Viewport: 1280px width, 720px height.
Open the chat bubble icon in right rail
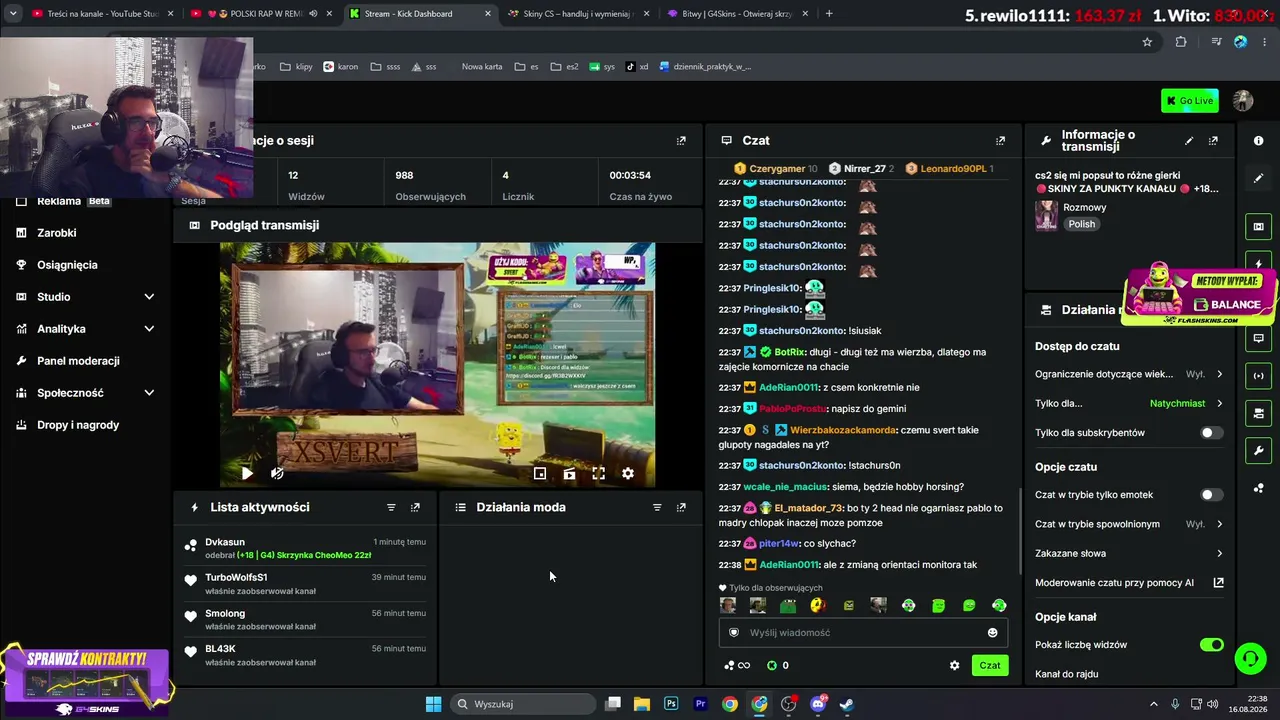(1258, 338)
